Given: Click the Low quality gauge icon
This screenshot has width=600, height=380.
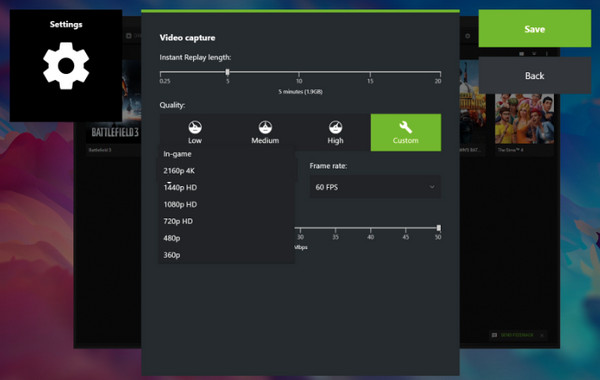Looking at the screenshot, I should [195, 127].
